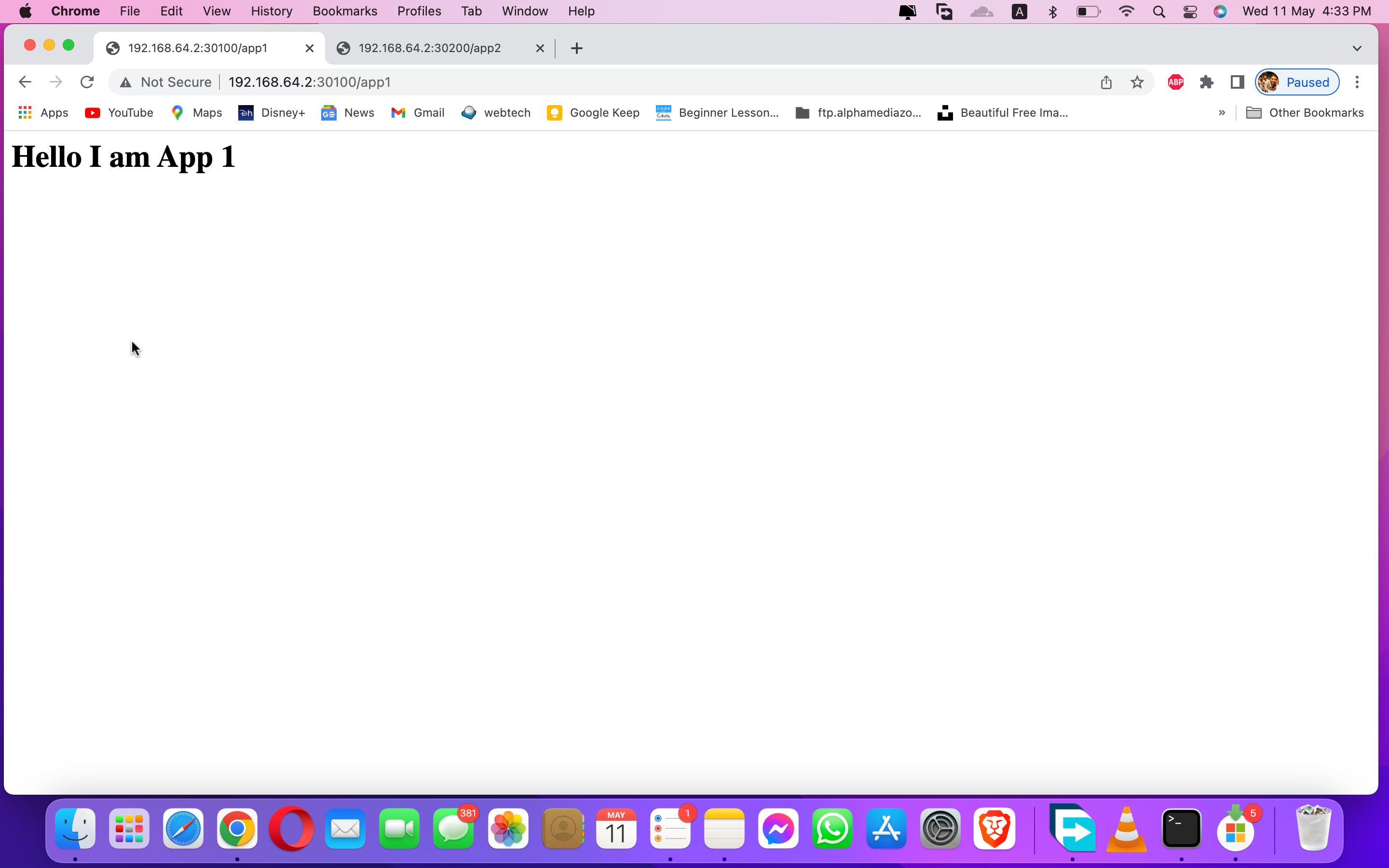
Task: Open Calendar showing May 11
Action: tap(616, 828)
